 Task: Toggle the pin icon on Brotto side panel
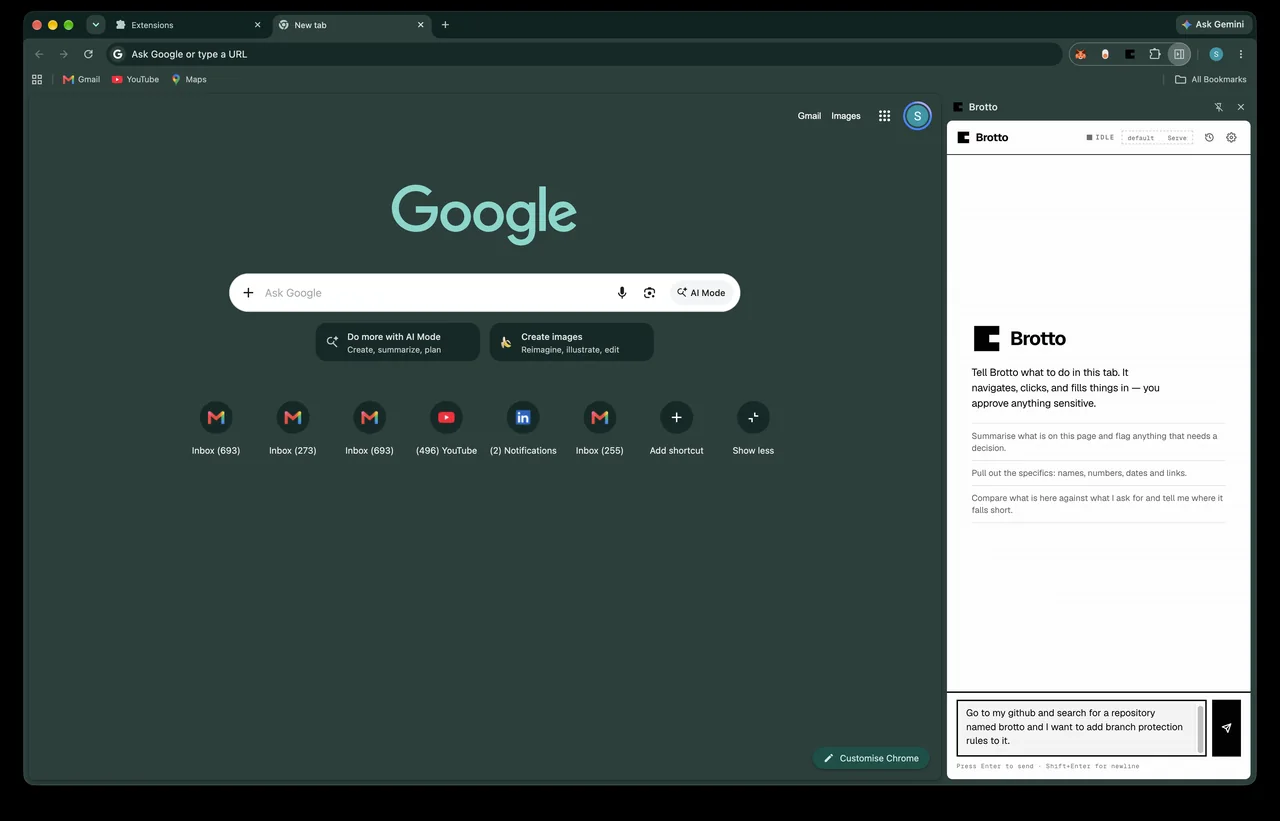coord(1218,107)
